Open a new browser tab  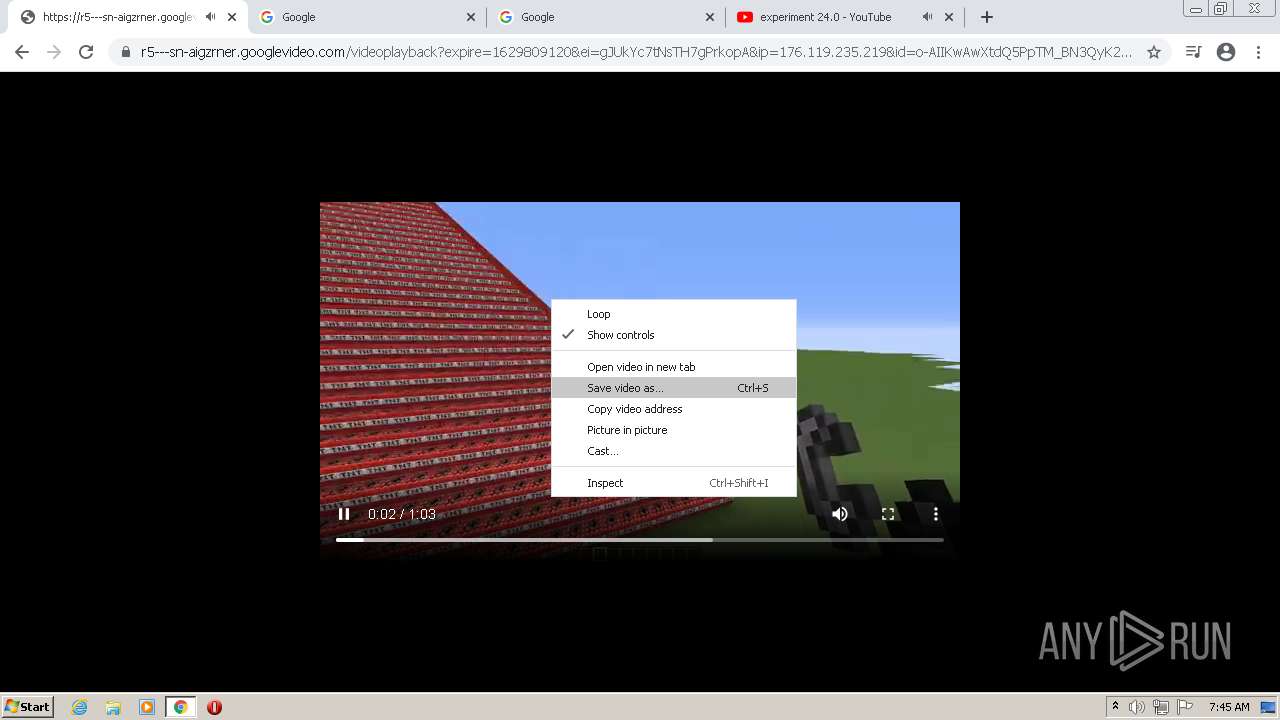[987, 17]
